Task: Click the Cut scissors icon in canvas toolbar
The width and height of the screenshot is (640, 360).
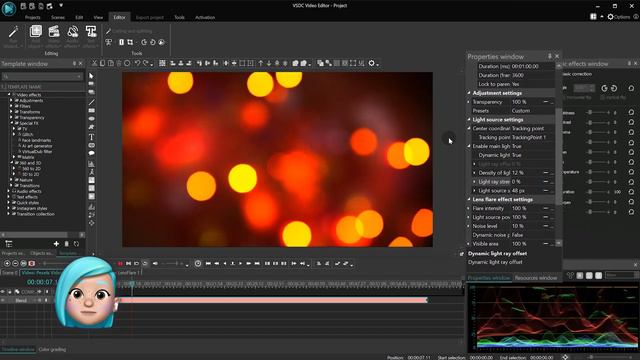Action: tap(94, 63)
